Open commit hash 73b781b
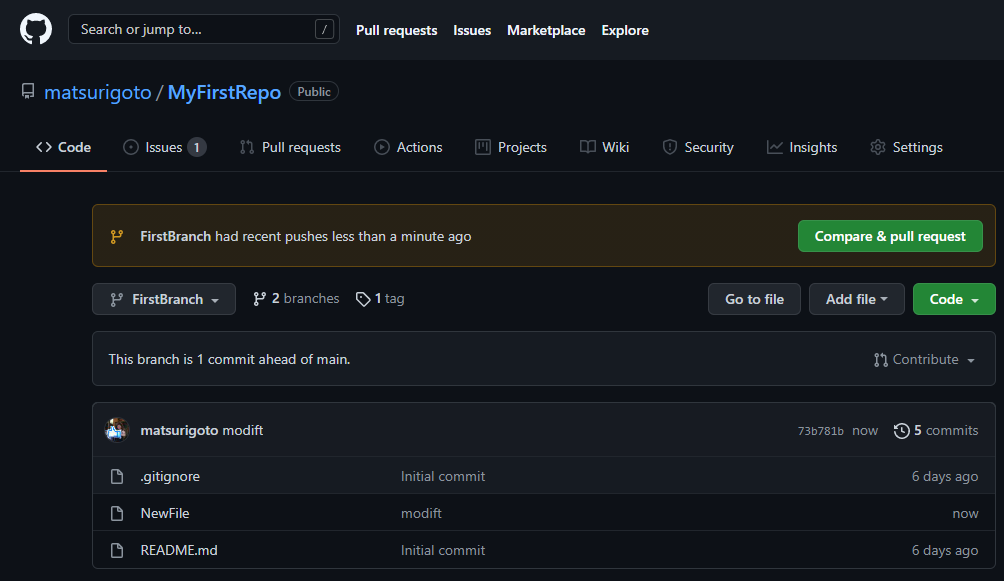Screen dimensions: 1004x581 [x=820, y=431]
